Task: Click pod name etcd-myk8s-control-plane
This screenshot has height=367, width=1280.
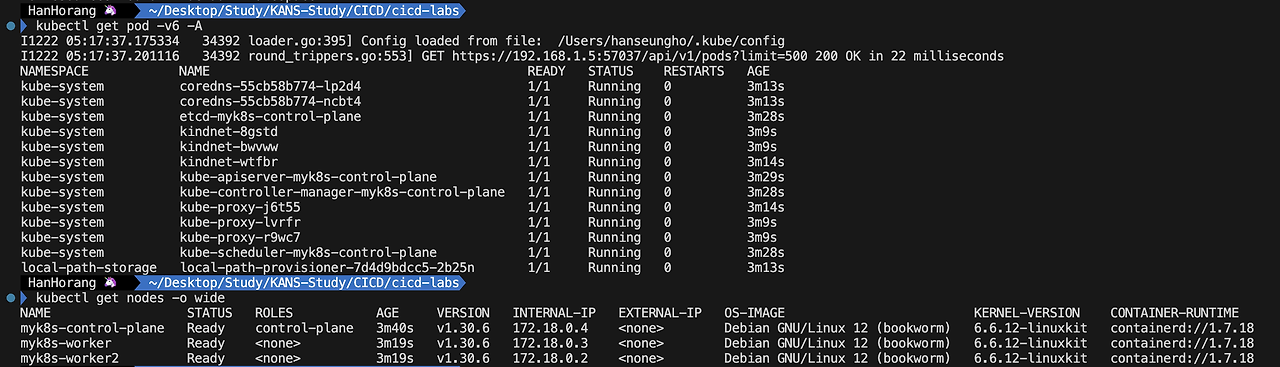Action: coord(270,116)
